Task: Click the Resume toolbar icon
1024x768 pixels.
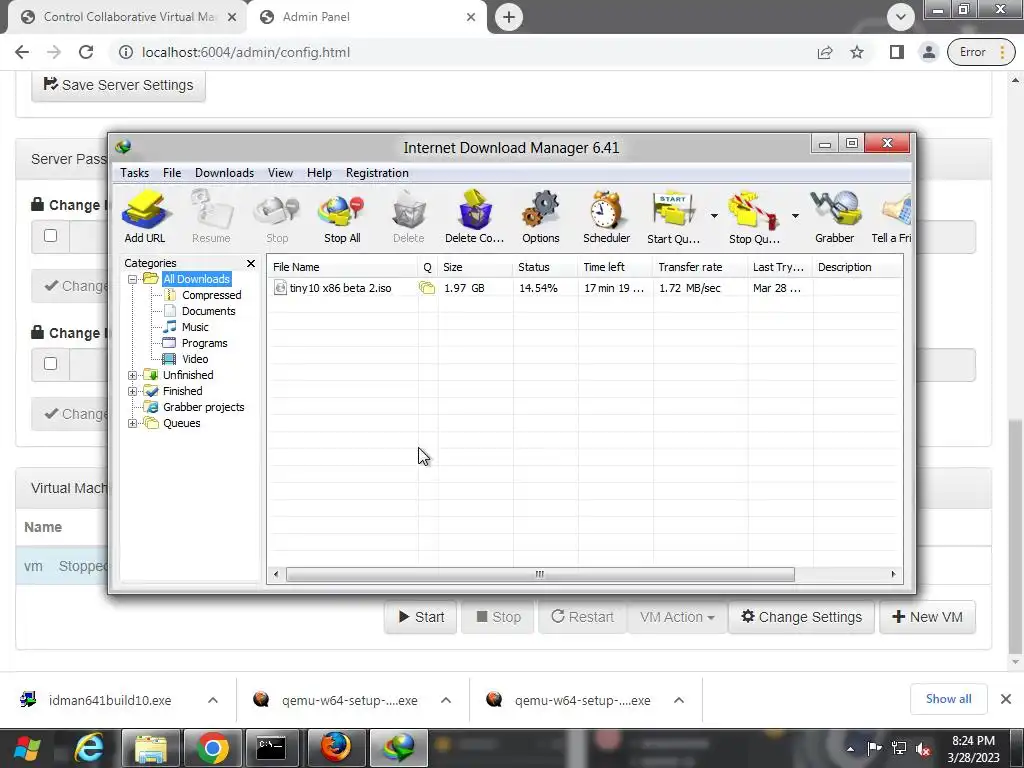Action: click(x=211, y=217)
